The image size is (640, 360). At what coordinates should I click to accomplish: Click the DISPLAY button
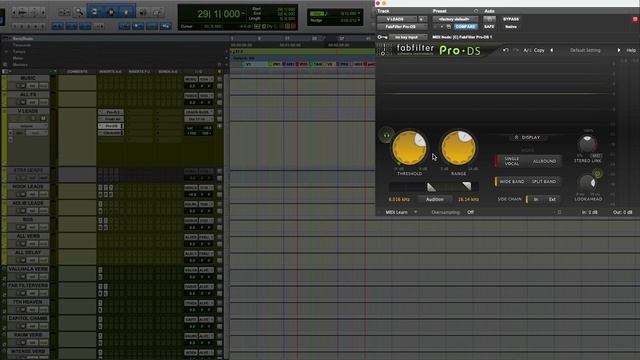(x=527, y=138)
